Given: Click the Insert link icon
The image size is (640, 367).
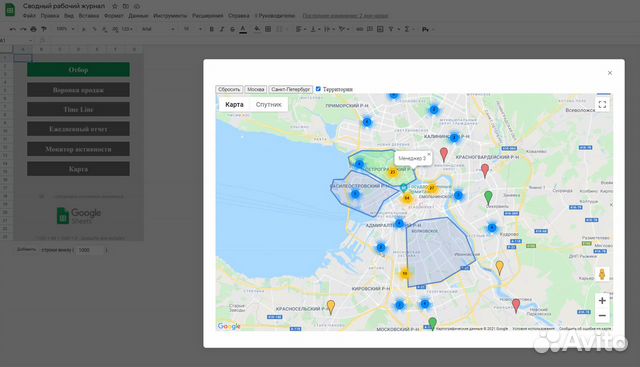Looking at the screenshot, I should click(360, 29).
